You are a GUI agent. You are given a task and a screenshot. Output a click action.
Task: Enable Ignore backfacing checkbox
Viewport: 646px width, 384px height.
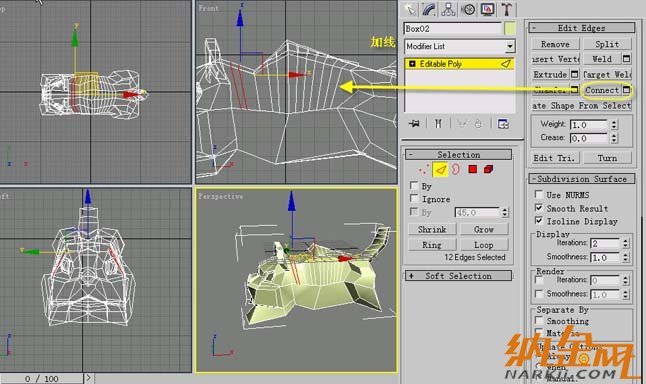click(x=414, y=199)
